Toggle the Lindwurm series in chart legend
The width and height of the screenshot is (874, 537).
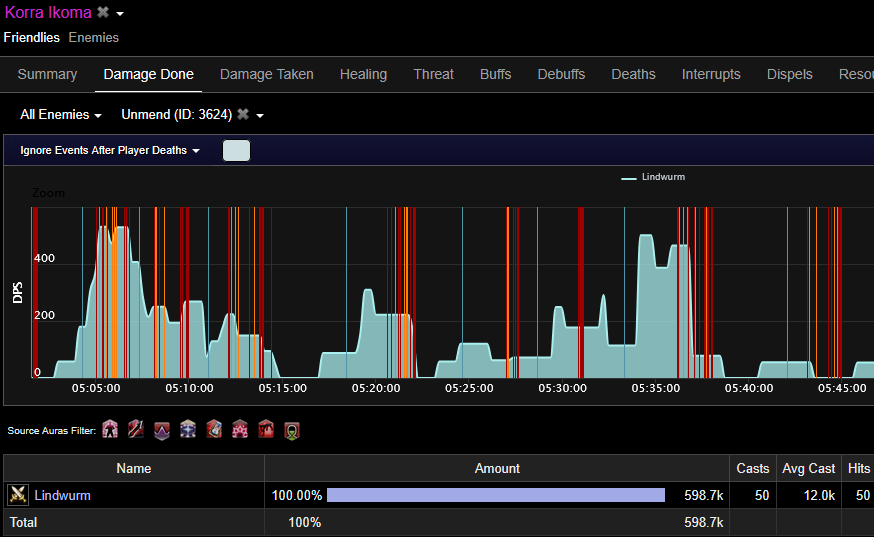tap(653, 177)
